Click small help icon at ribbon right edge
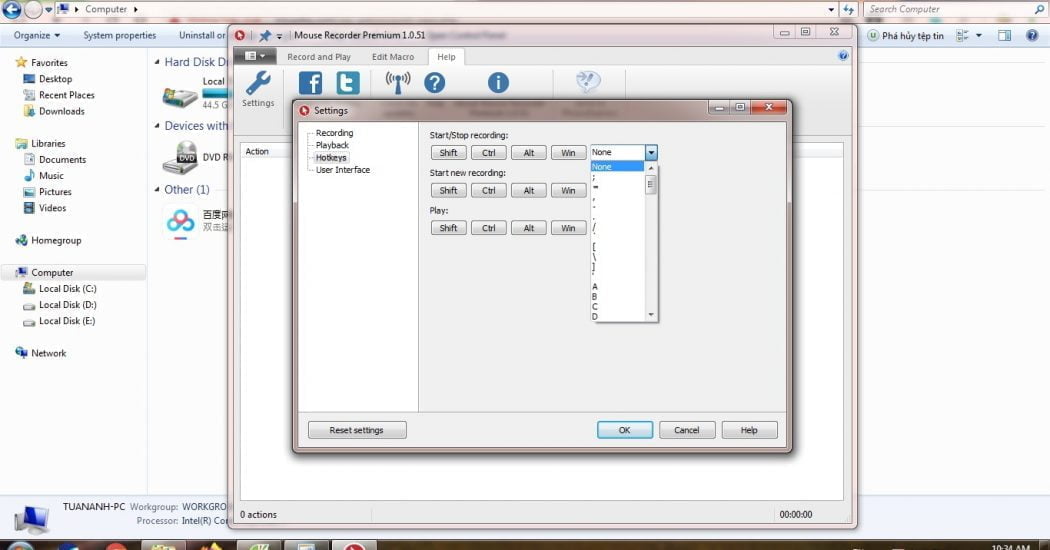Image resolution: width=1050 pixels, height=550 pixels. point(843,56)
